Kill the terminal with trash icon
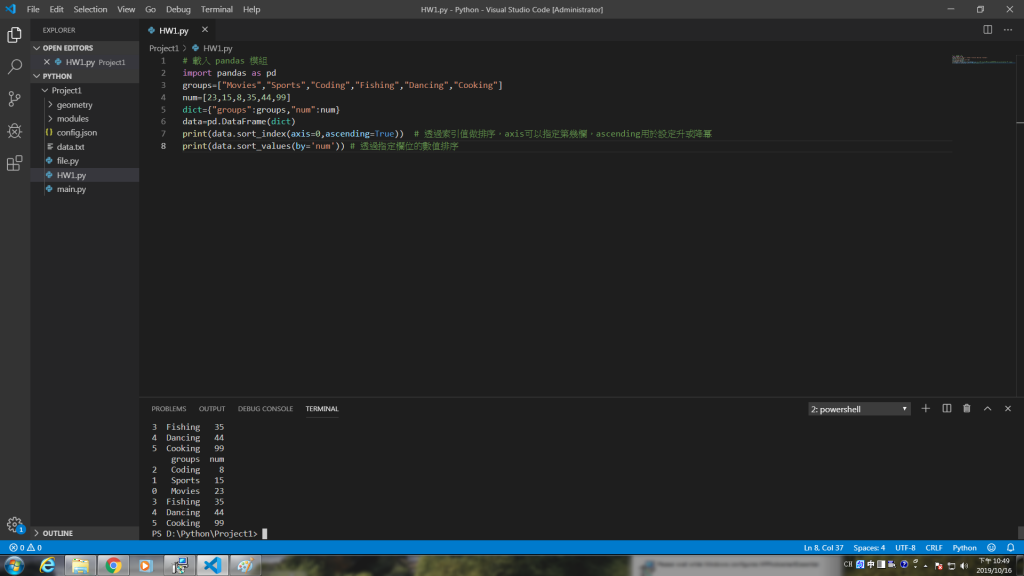Screen dimensions: 1024x576 [x=967, y=409]
